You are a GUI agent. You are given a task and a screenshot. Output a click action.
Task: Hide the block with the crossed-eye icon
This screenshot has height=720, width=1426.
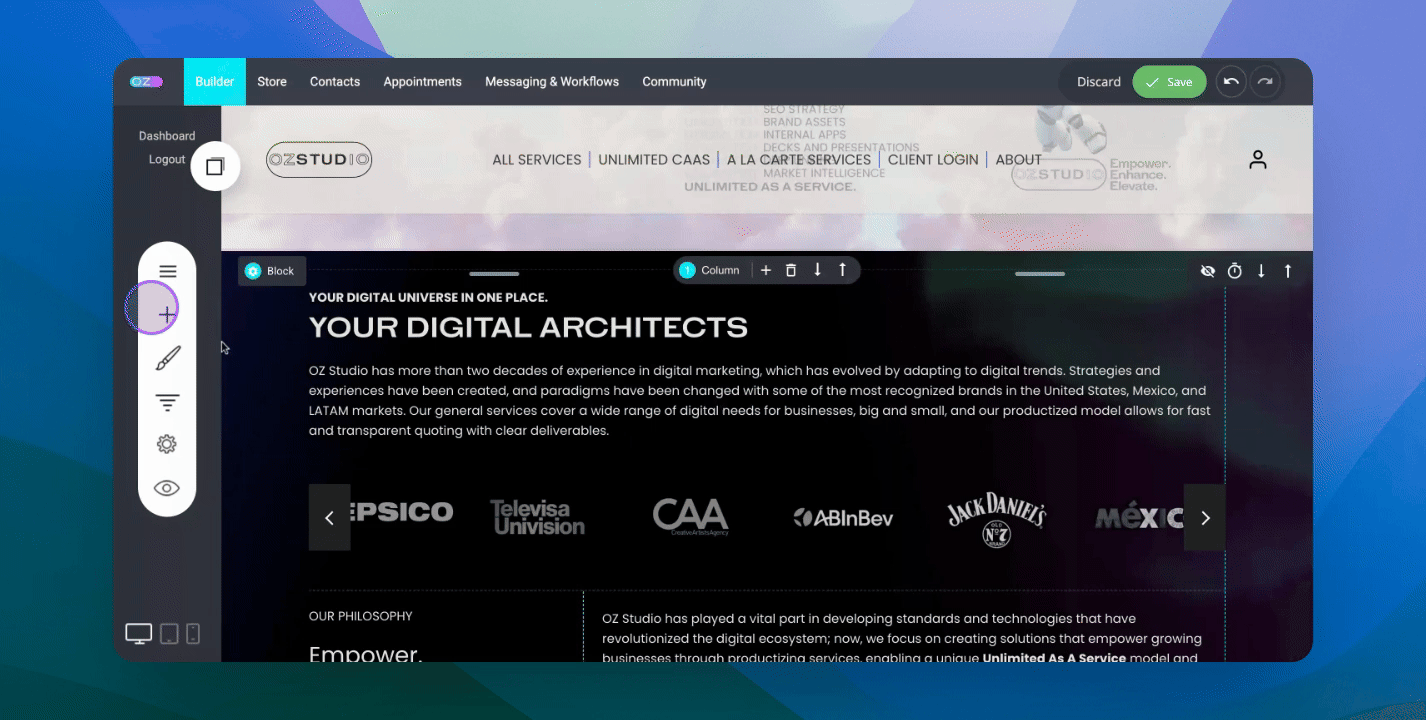pos(1208,271)
